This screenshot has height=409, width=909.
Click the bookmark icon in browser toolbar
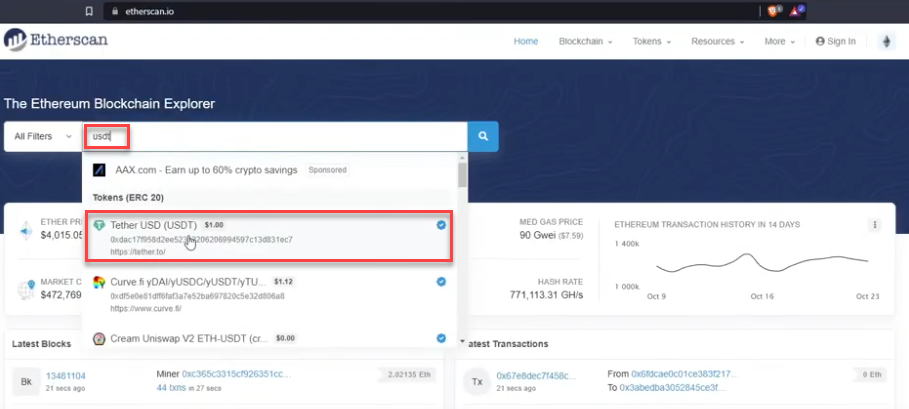pyautogui.click(x=89, y=11)
